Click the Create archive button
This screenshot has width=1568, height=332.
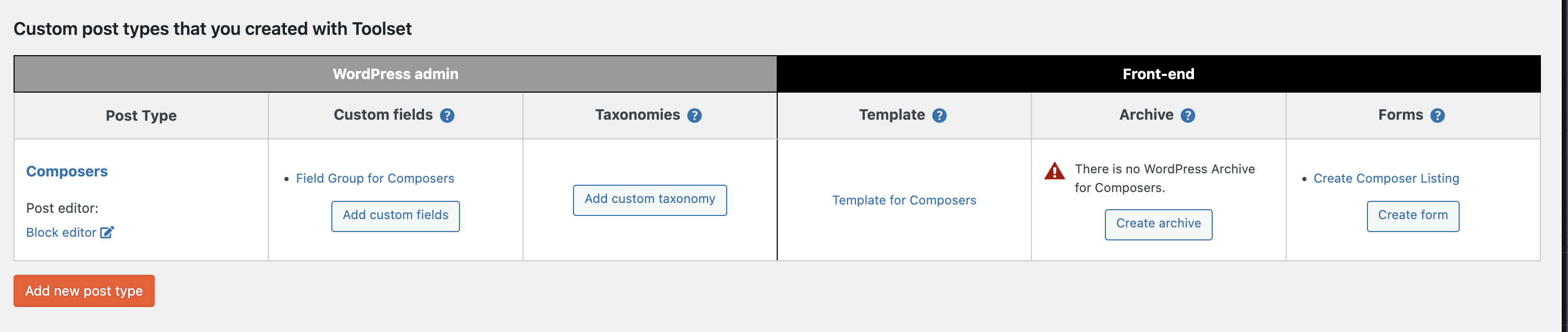[1159, 224]
